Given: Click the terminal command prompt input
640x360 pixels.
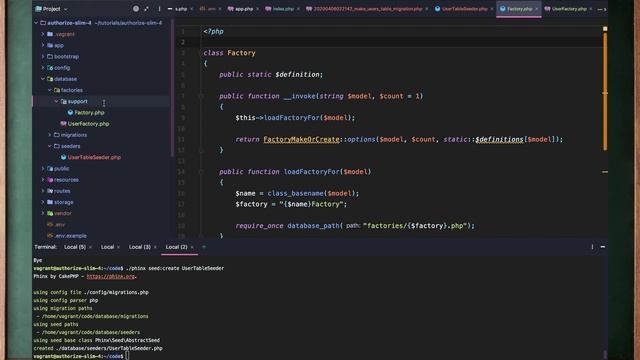Looking at the screenshot, I should 127,356.
